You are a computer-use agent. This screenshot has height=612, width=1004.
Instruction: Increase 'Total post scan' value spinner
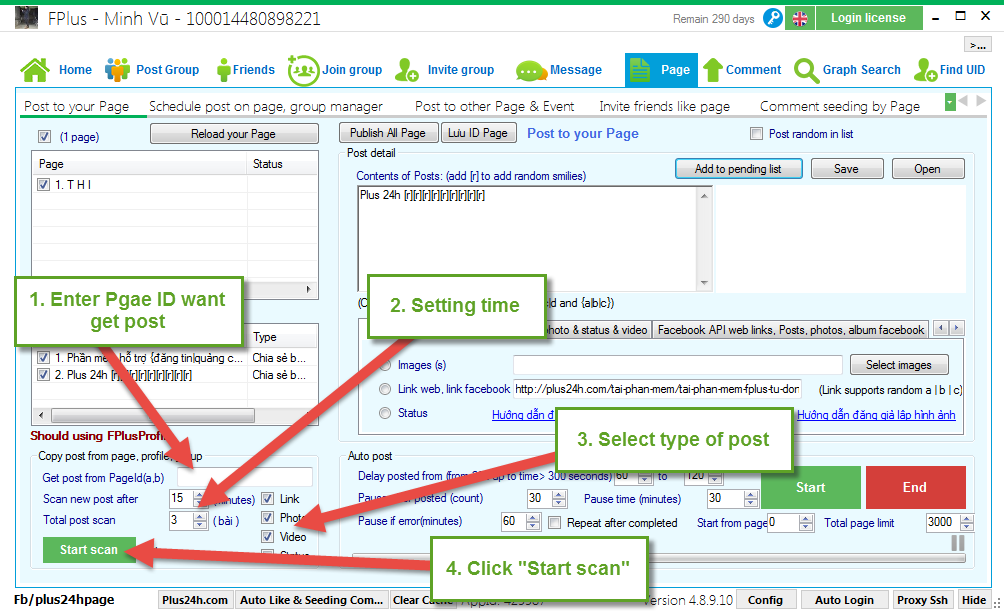[x=200, y=516]
